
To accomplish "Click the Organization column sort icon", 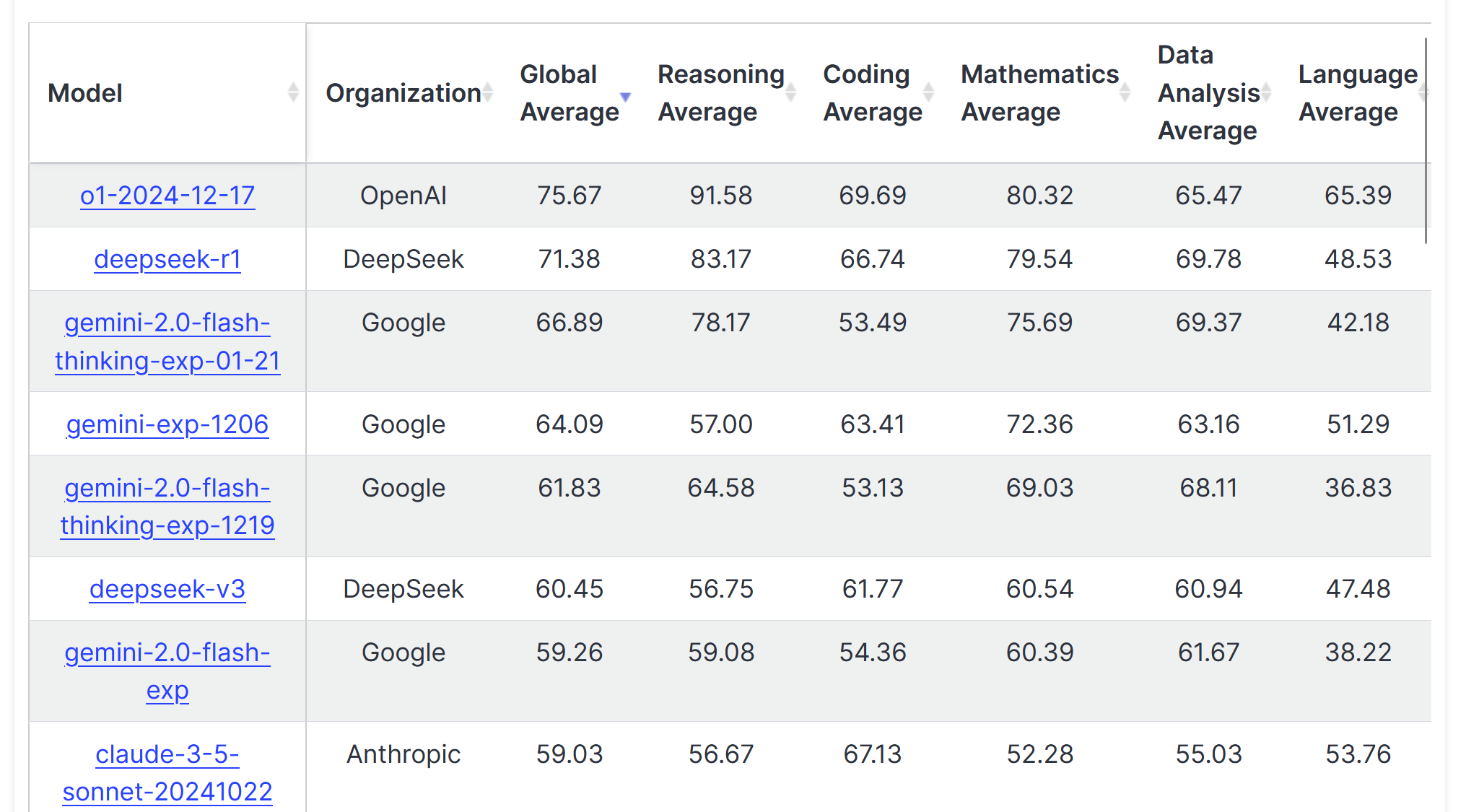I will pos(488,92).
